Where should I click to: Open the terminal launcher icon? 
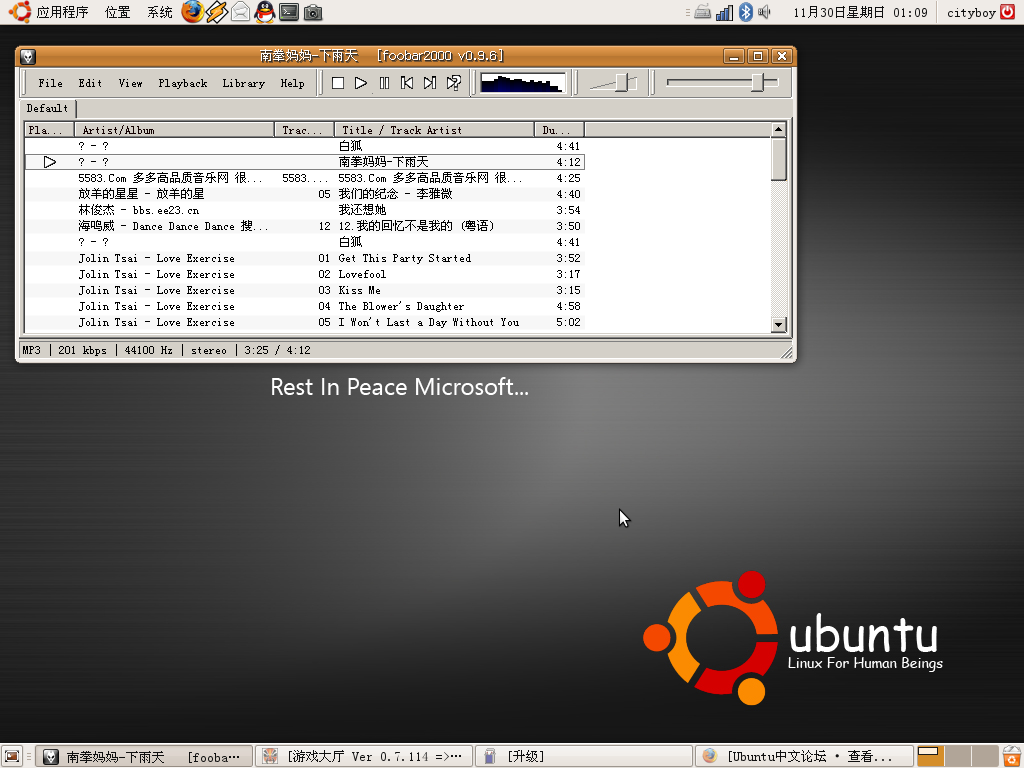pyautogui.click(x=289, y=12)
